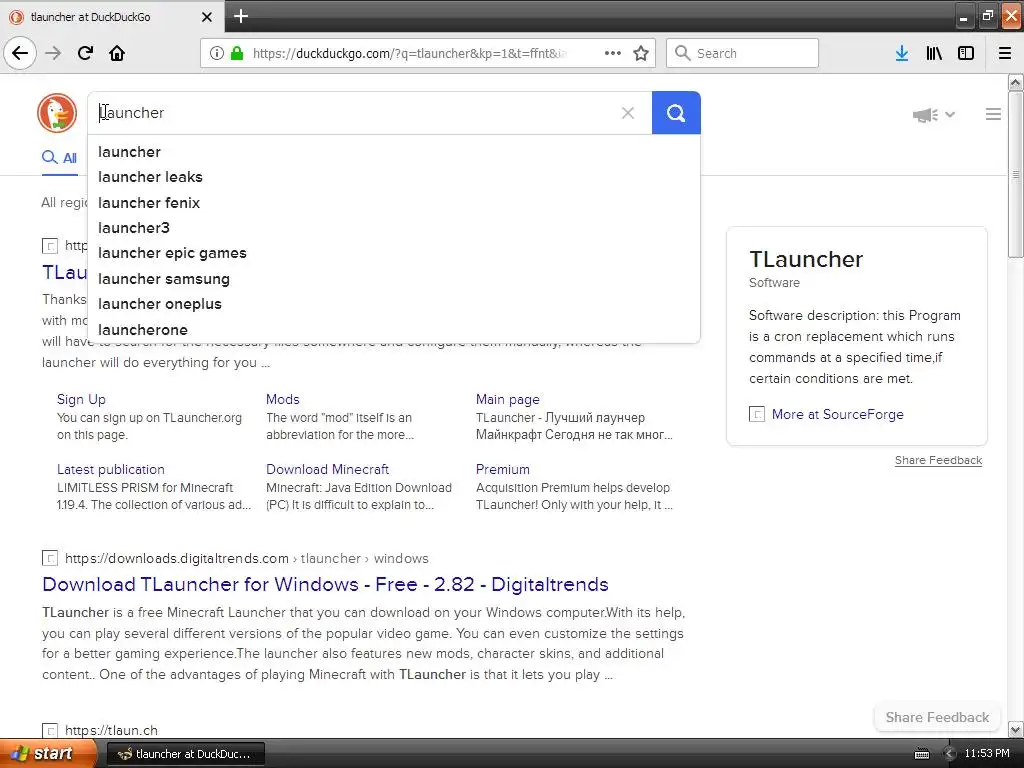The height and width of the screenshot is (768, 1024).
Task: Open the Premium sitelink
Action: (x=502, y=470)
